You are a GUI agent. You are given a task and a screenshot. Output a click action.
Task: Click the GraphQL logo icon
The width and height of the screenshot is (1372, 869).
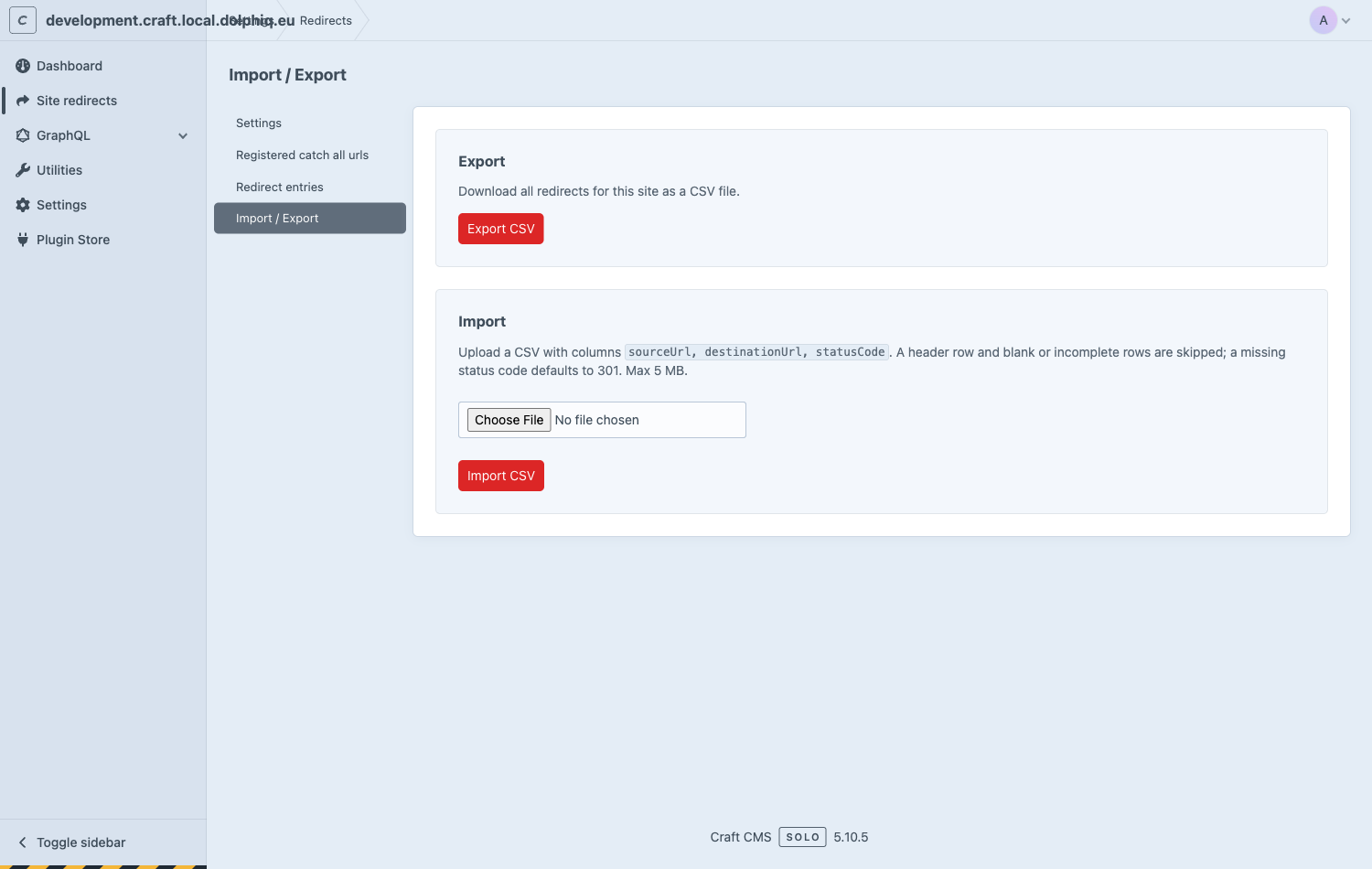pyautogui.click(x=23, y=135)
